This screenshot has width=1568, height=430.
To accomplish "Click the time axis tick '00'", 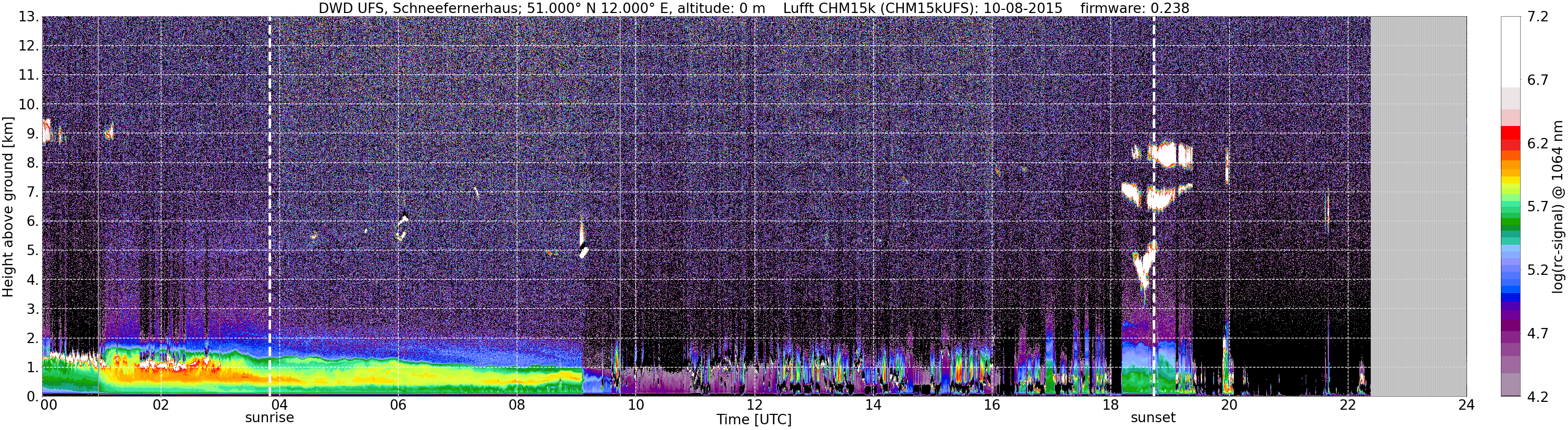I will 49,406.
